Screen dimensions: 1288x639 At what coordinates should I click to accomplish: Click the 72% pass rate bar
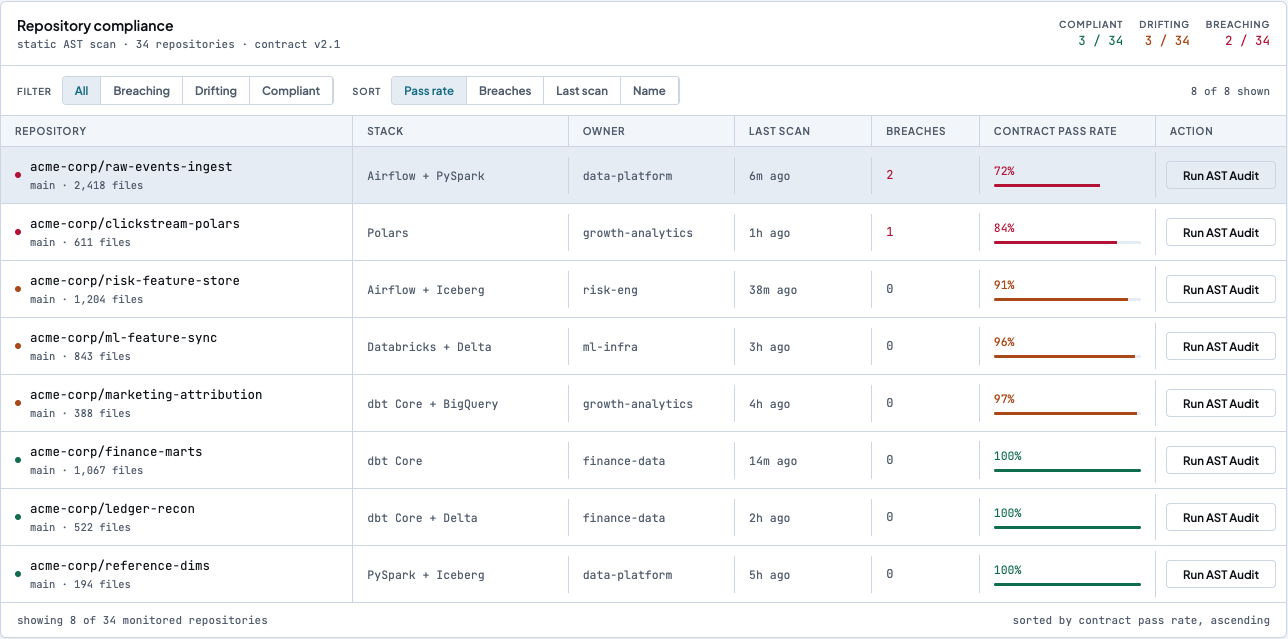coord(1067,185)
